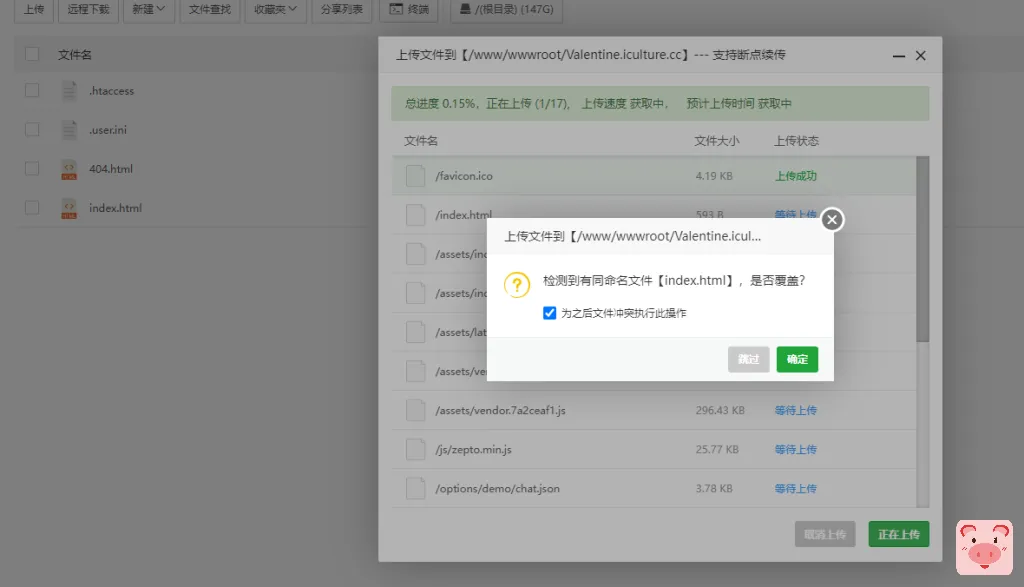Click /favicon.ico in the upload list

coord(464,176)
